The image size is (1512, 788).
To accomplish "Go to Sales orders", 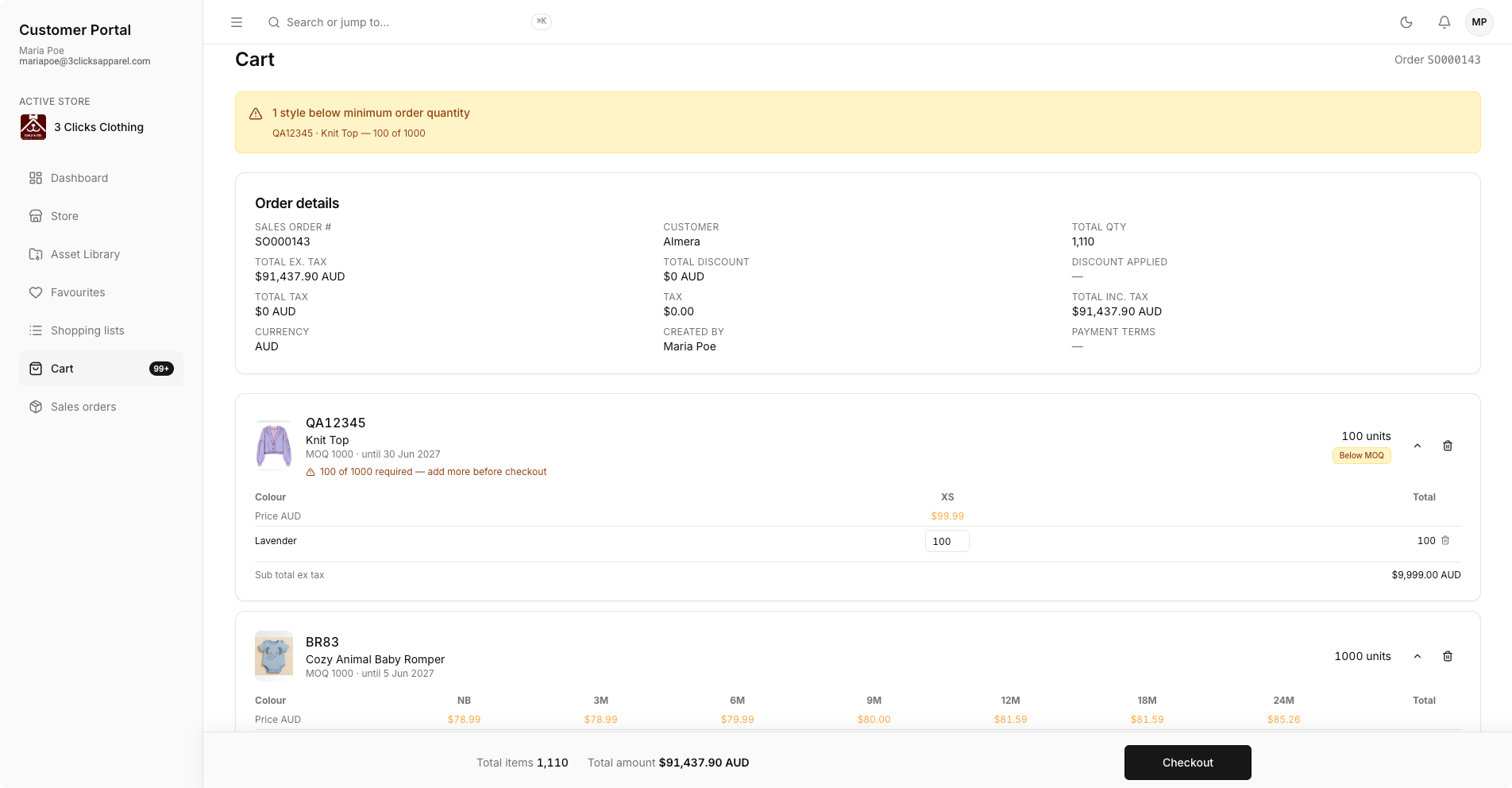I will click(x=101, y=407).
